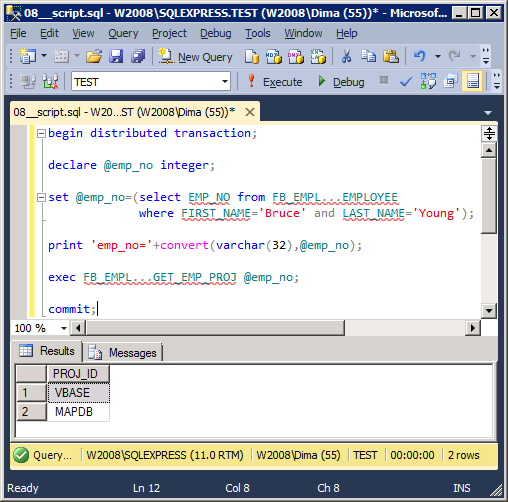Click the Paste clipboard icon
508x502 pixels.
391,56
